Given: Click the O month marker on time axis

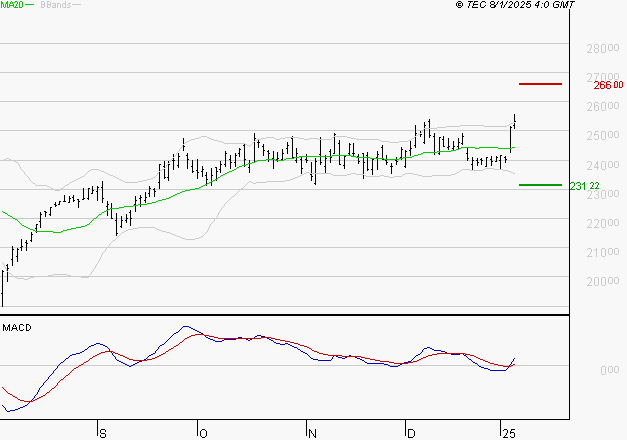Looking at the screenshot, I should 203,434.
